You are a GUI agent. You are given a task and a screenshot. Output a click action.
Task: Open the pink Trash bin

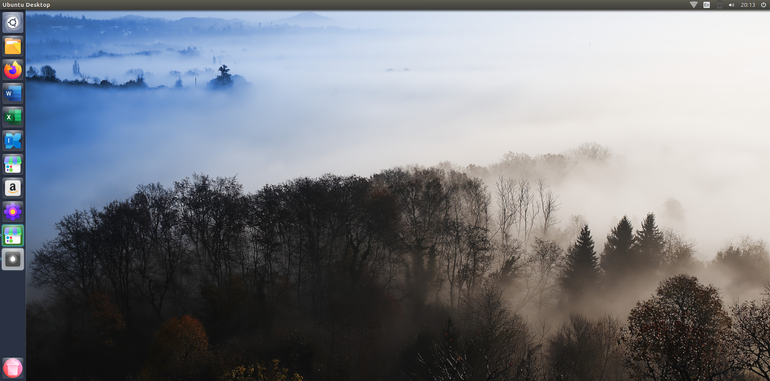[x=13, y=368]
